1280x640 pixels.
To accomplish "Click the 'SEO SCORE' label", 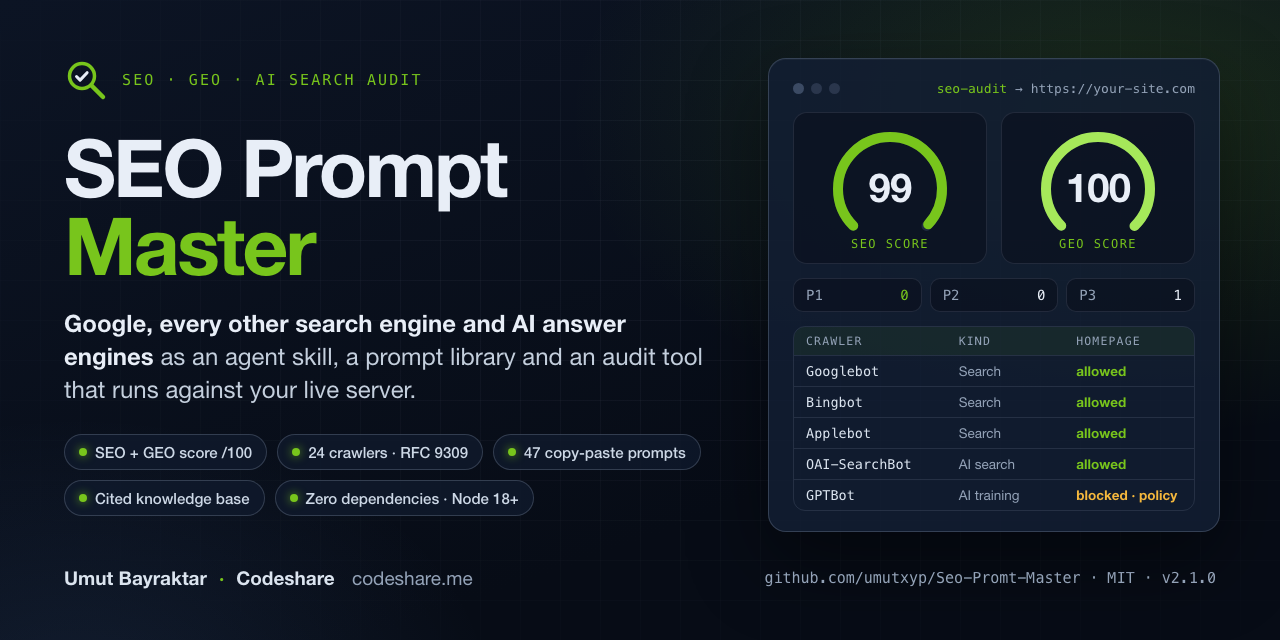I will click(x=890, y=244).
